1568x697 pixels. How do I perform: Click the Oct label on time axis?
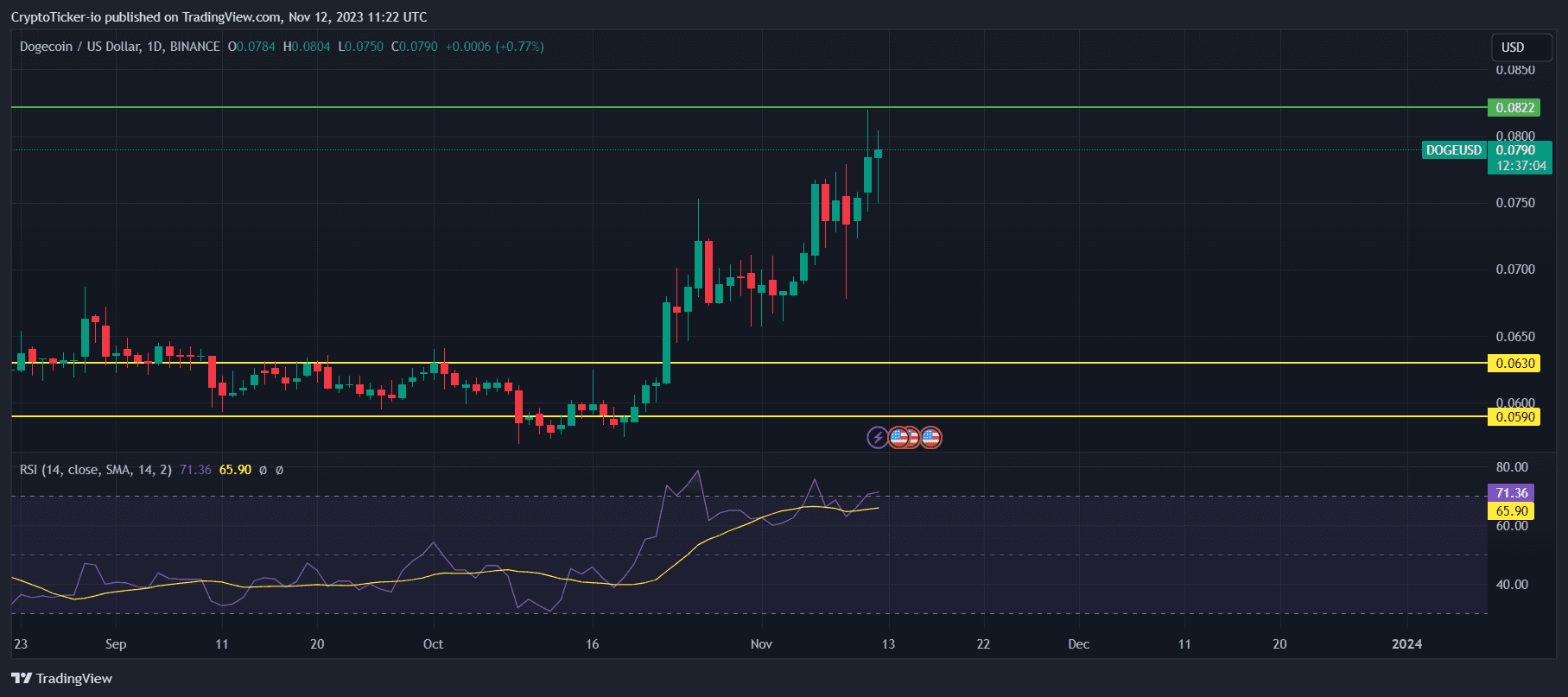coord(433,644)
